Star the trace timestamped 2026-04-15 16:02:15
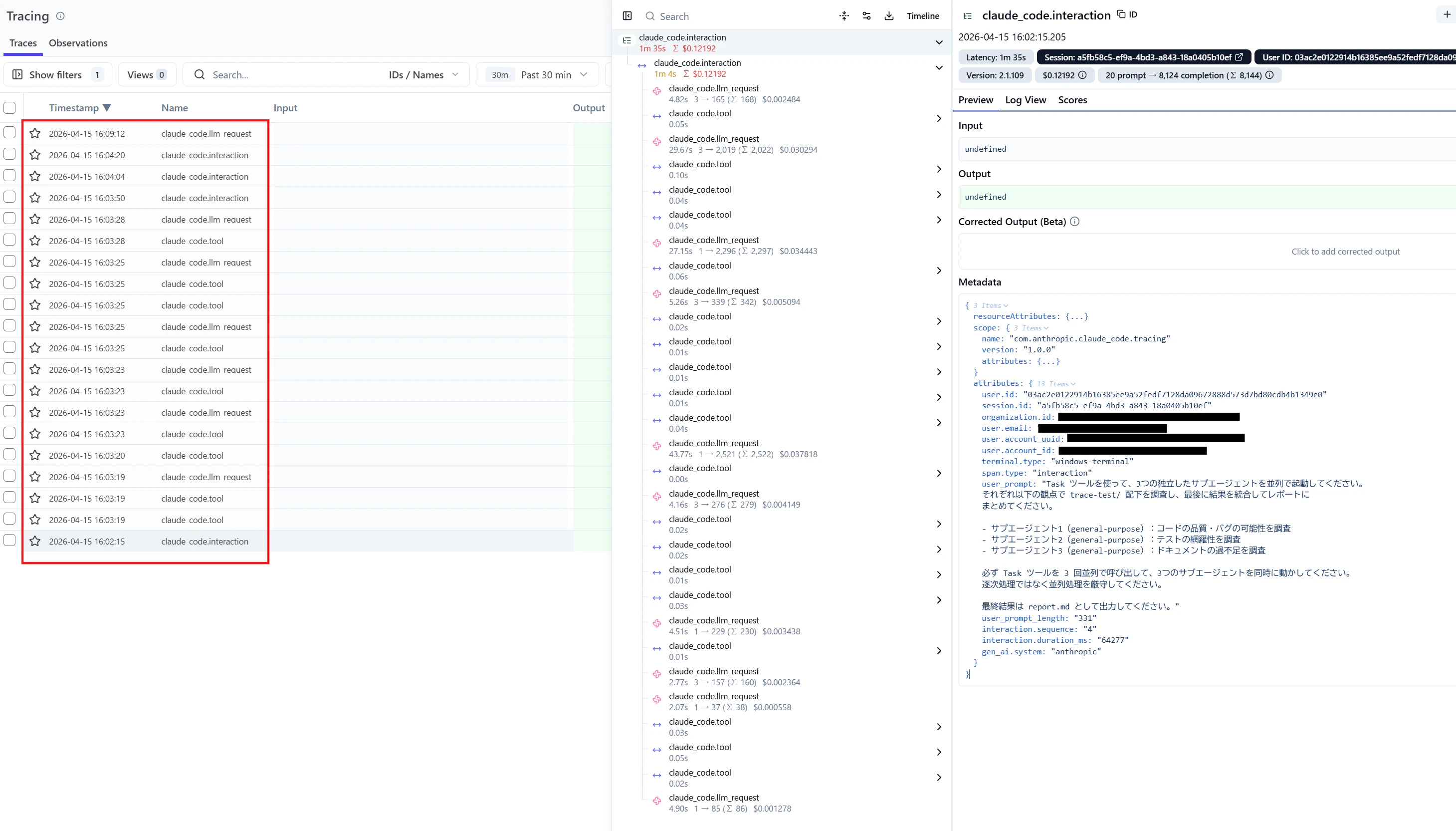This screenshot has width=1456, height=831. coord(35,541)
